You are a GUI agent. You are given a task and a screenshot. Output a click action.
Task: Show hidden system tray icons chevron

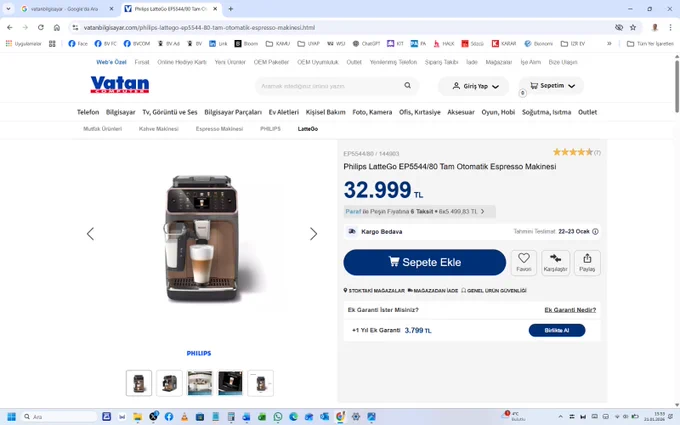click(560, 417)
